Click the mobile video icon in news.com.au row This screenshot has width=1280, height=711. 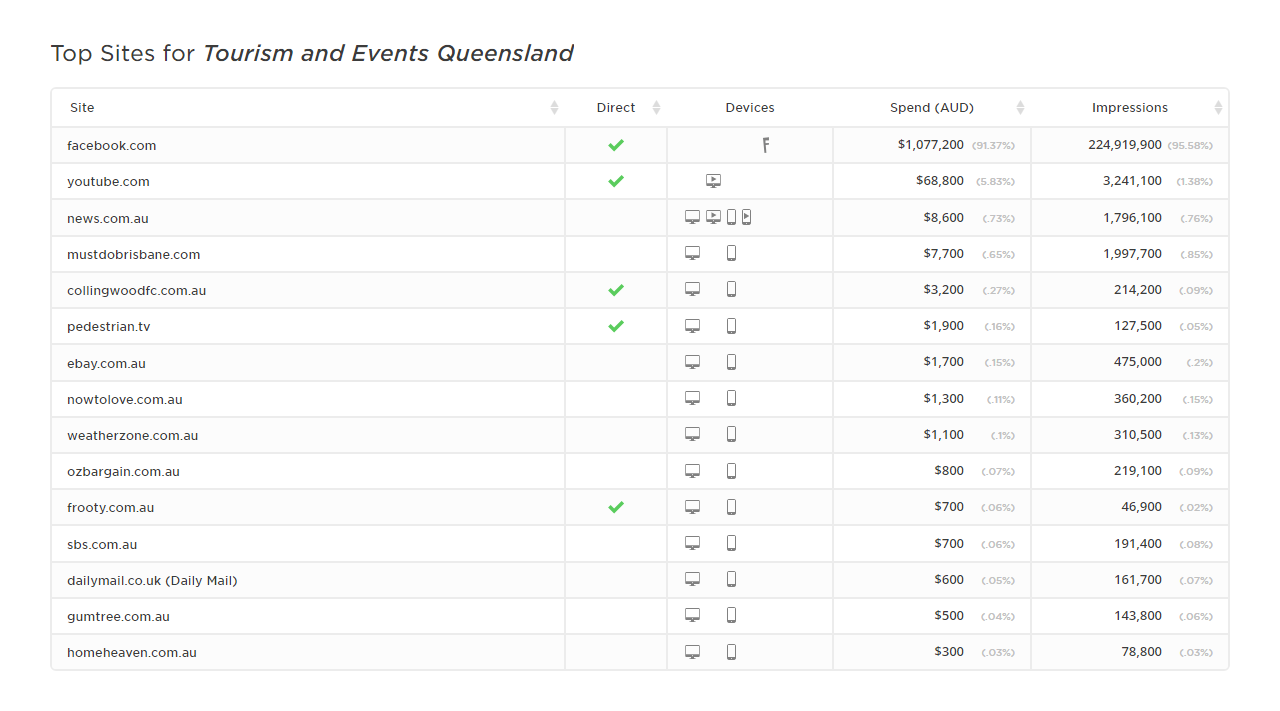click(746, 217)
